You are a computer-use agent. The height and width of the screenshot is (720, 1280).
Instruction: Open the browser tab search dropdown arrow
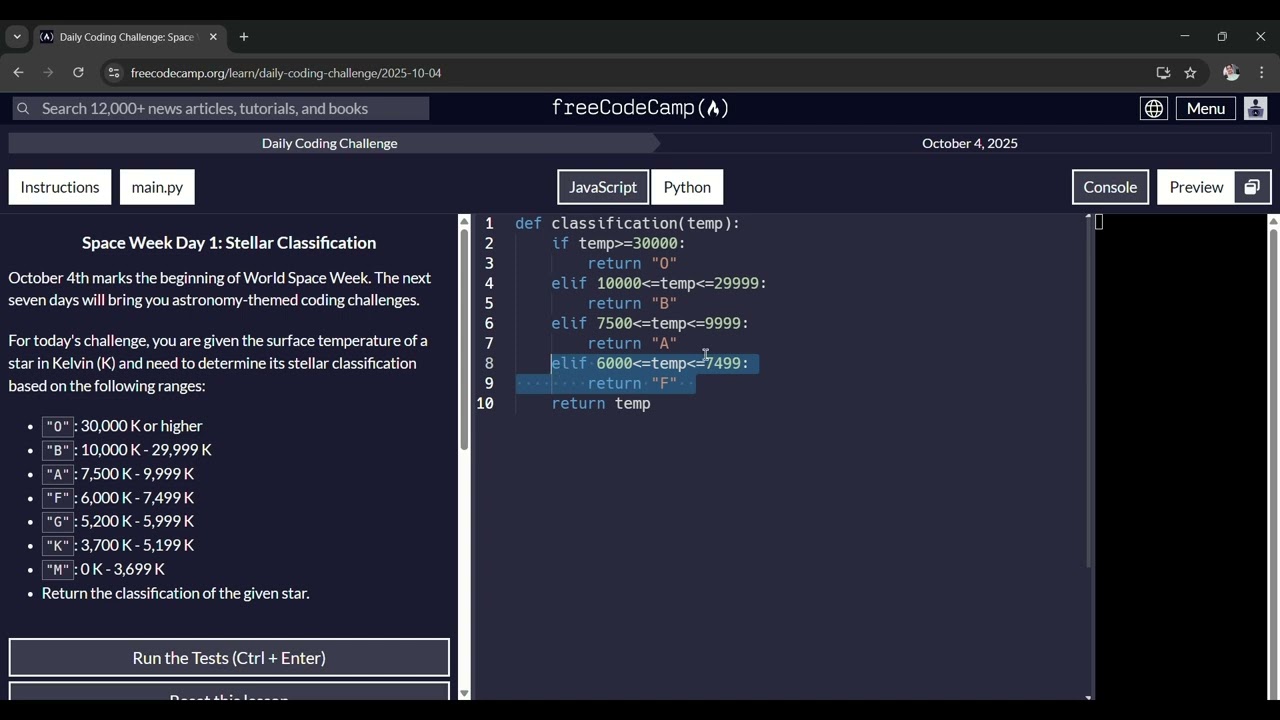pyautogui.click(x=17, y=37)
